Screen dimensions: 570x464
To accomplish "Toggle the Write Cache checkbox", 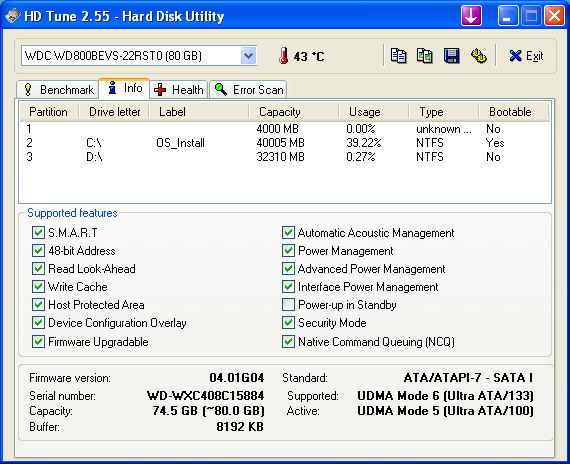I will pyautogui.click(x=38, y=287).
